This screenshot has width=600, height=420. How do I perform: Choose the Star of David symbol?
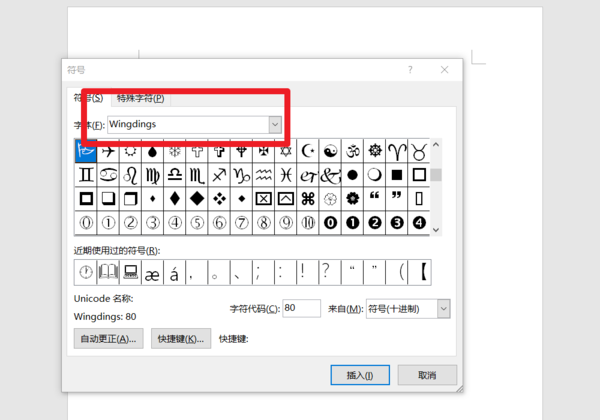pyautogui.click(x=285, y=151)
